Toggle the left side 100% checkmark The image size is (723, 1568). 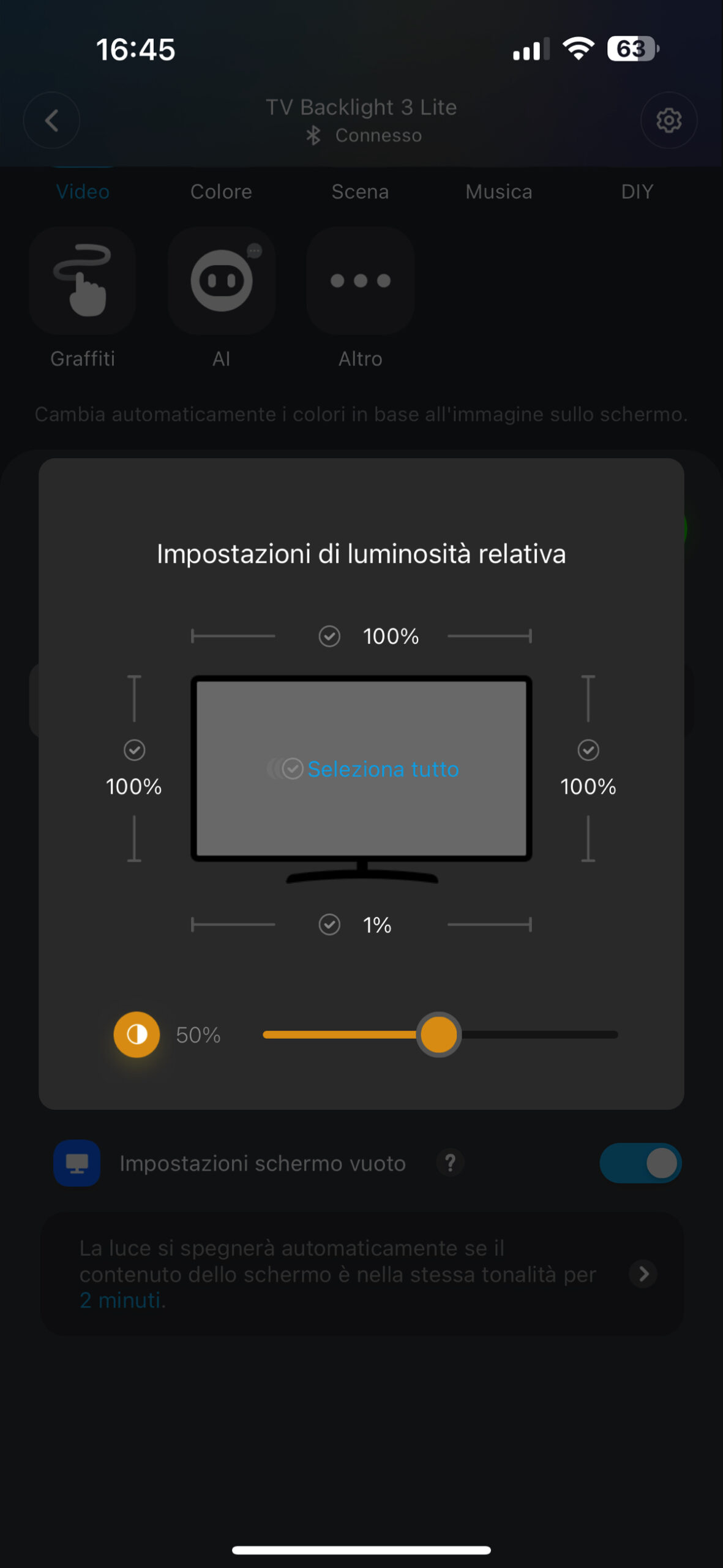(x=134, y=750)
